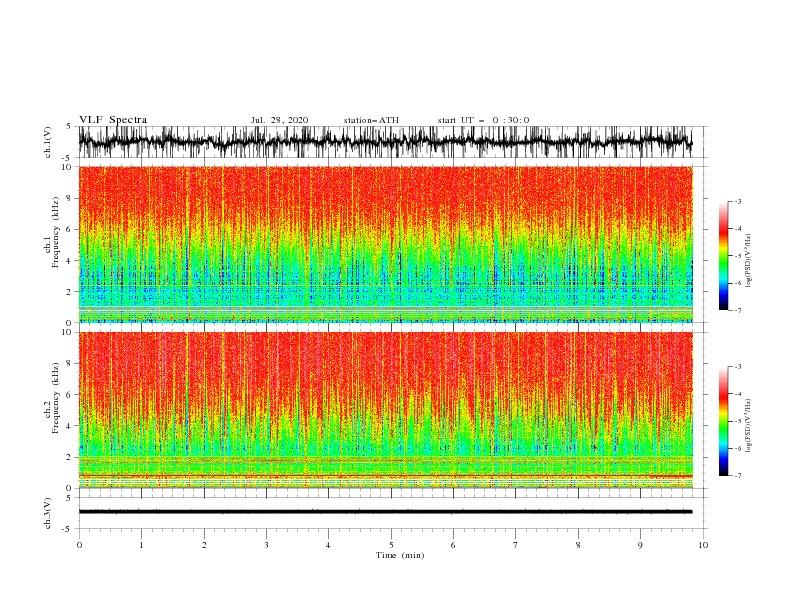Click the "station=ATH" label
The height and width of the screenshot is (612, 792).
tap(371, 120)
